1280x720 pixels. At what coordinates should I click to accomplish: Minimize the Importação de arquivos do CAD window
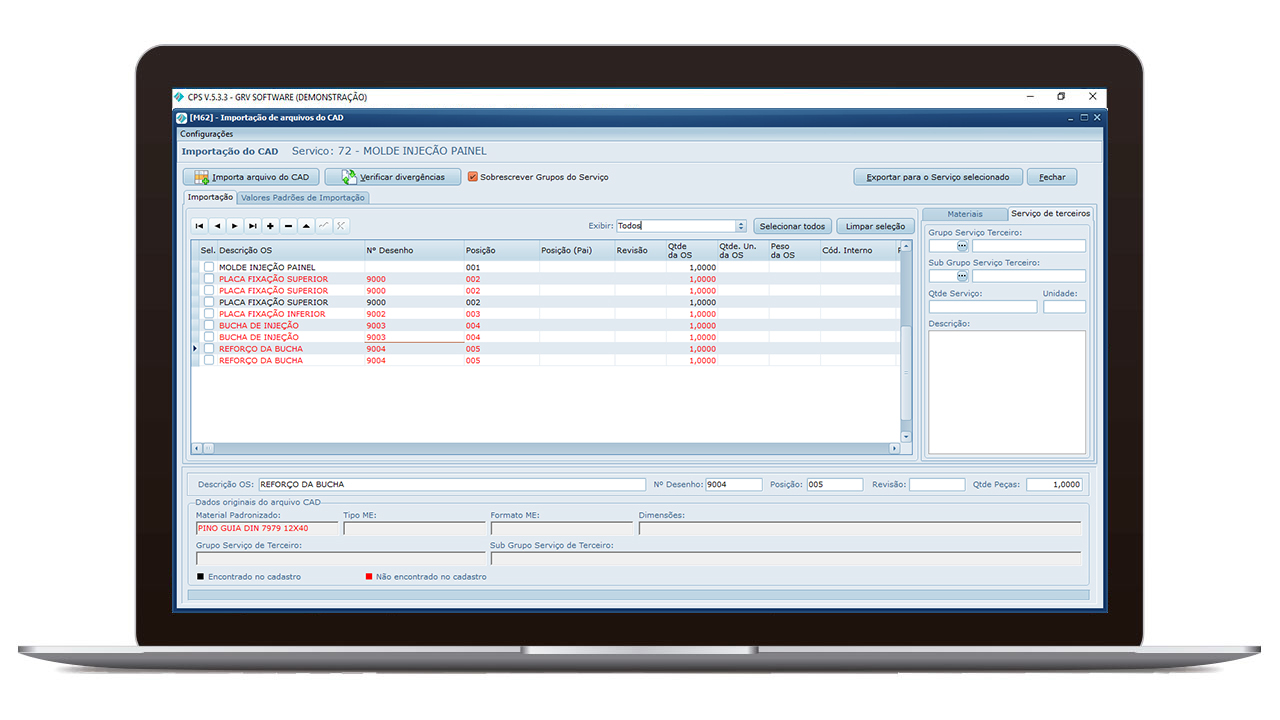click(1071, 117)
